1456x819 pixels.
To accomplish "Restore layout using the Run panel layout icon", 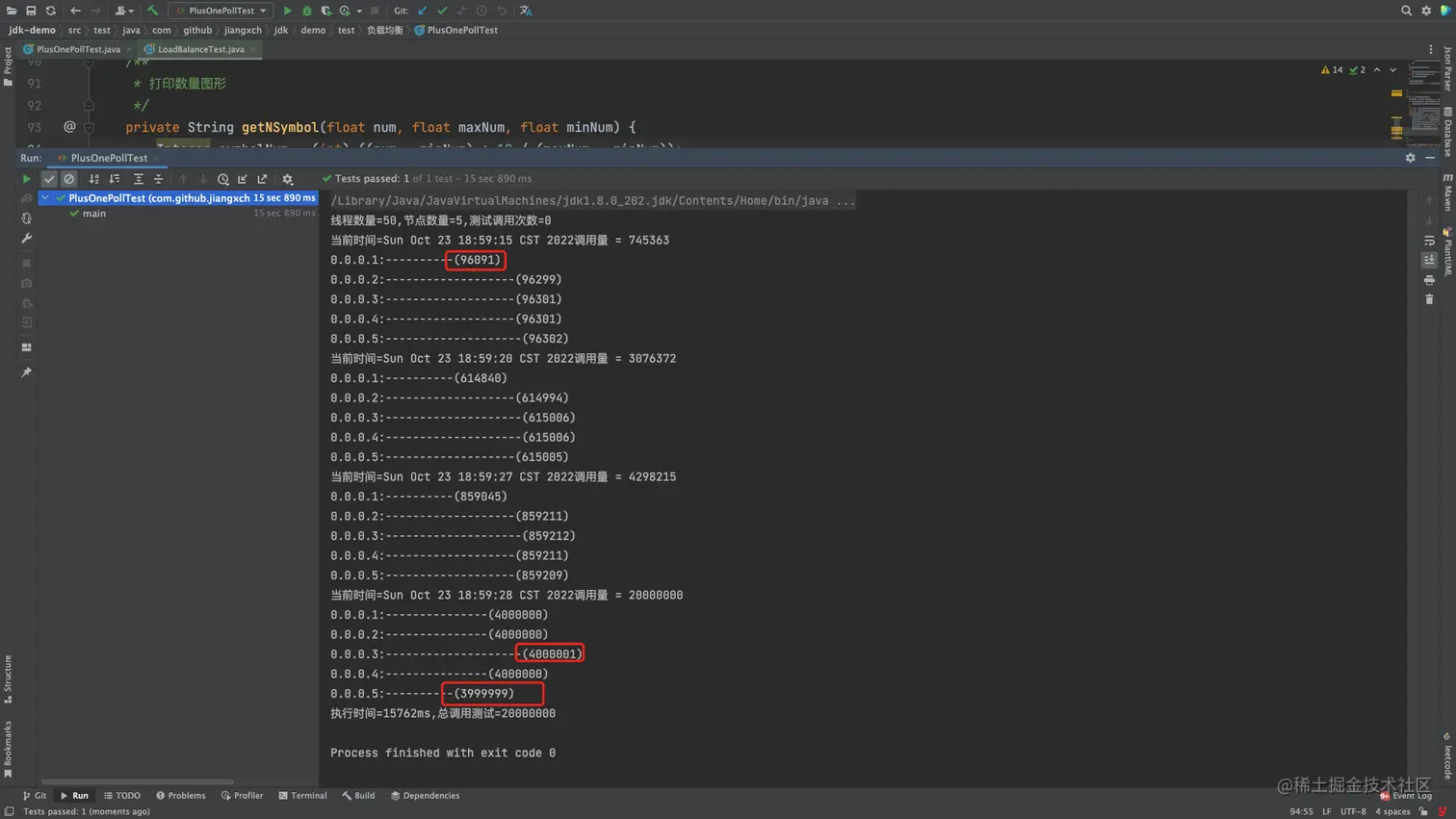I will [x=26, y=347].
